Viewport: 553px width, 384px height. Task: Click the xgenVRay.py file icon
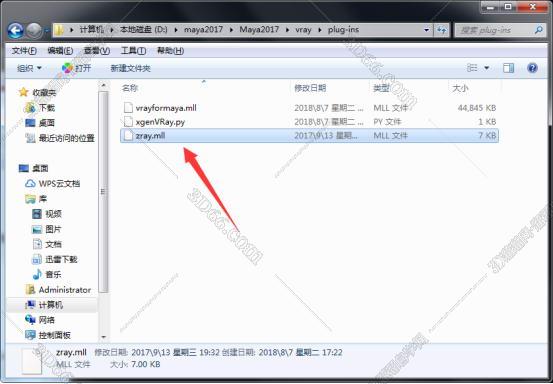pos(128,122)
